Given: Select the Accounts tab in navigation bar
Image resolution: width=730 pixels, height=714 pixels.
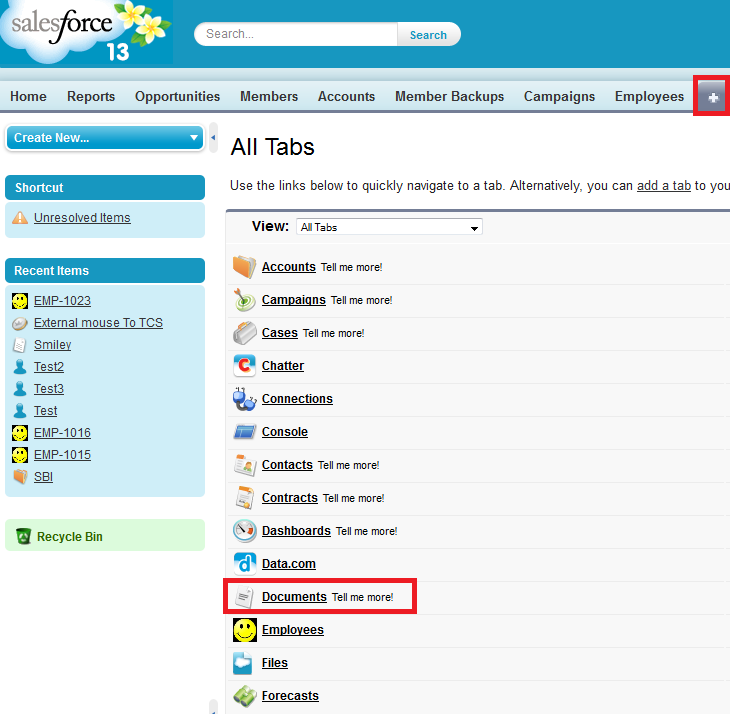Looking at the screenshot, I should point(346,96).
